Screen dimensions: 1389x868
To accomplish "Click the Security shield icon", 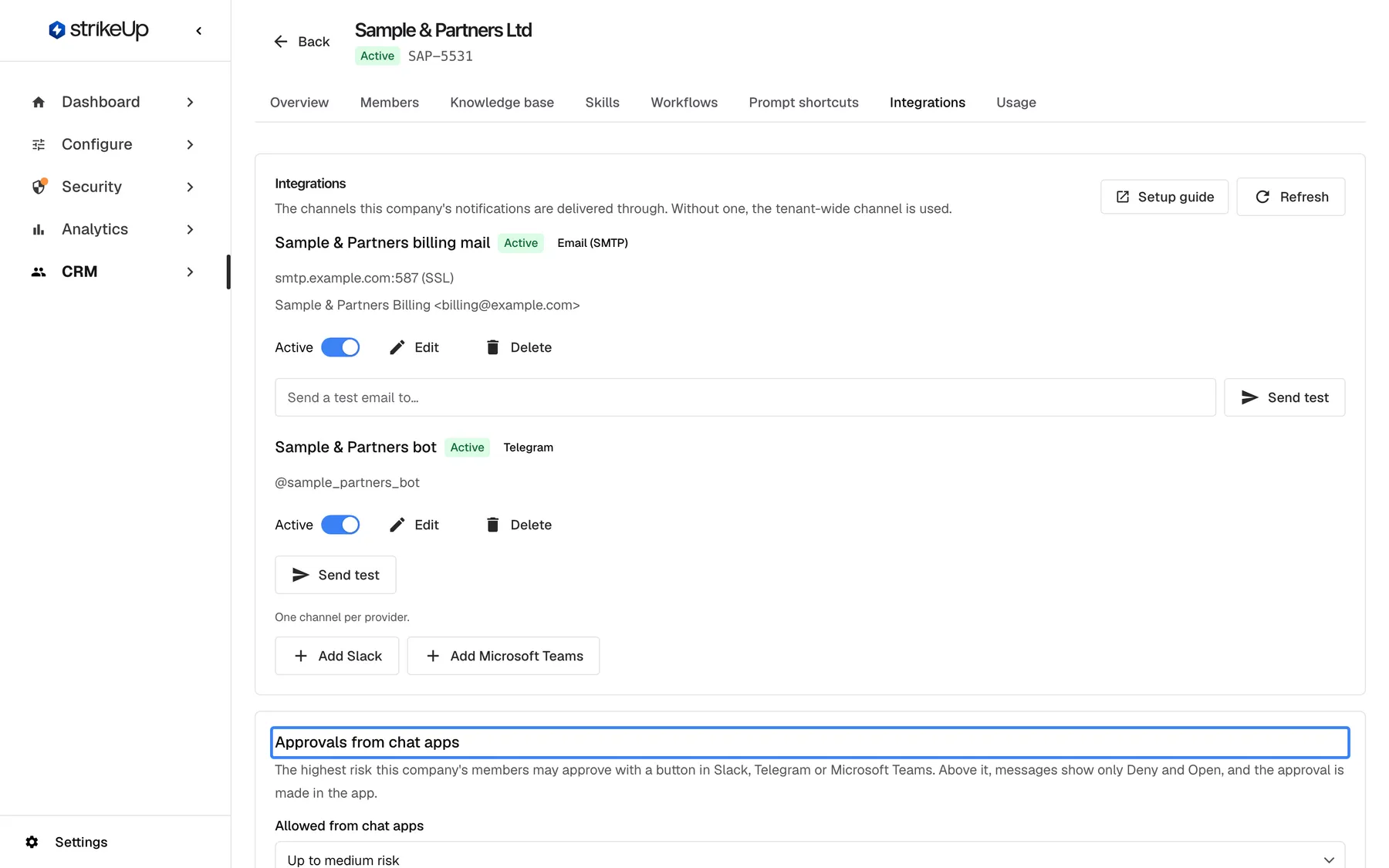I will pos(39,187).
